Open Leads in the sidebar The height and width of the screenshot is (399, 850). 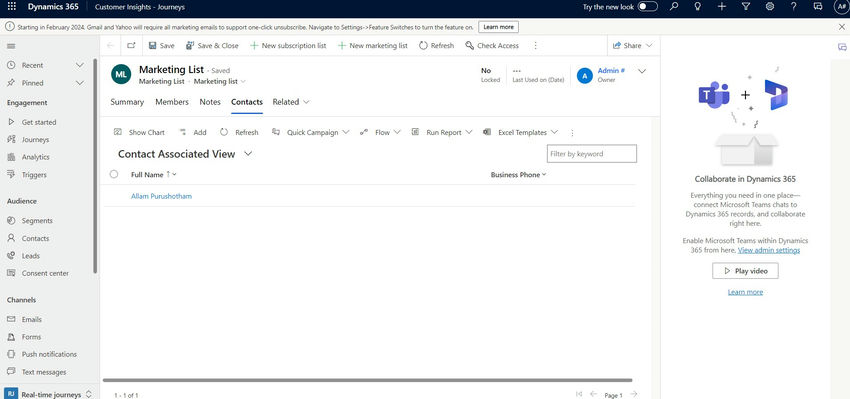click(x=30, y=255)
